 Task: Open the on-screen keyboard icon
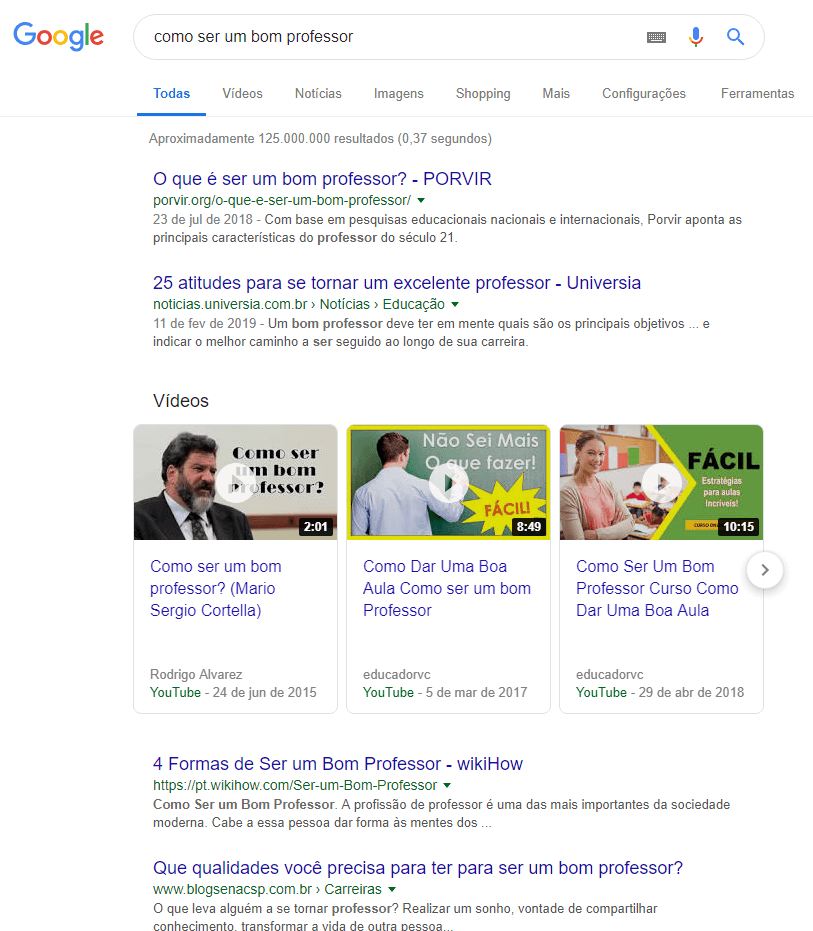click(x=656, y=36)
